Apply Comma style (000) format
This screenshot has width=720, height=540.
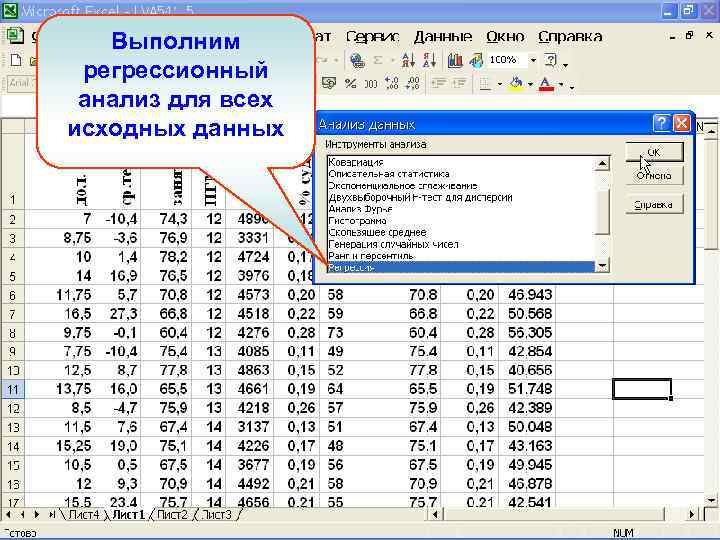(371, 84)
